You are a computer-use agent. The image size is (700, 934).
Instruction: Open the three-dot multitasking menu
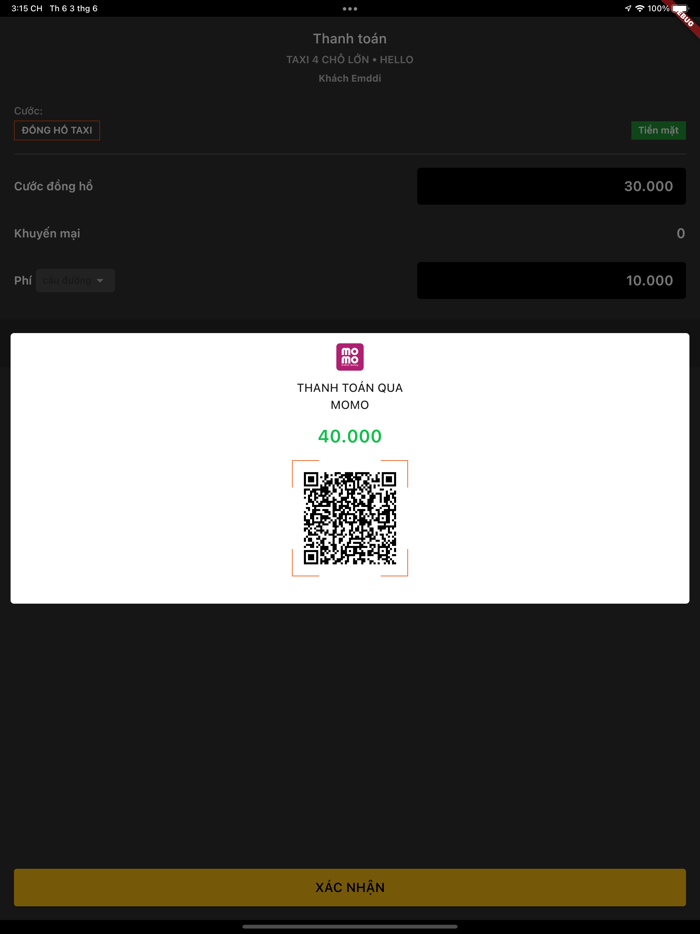(350, 9)
